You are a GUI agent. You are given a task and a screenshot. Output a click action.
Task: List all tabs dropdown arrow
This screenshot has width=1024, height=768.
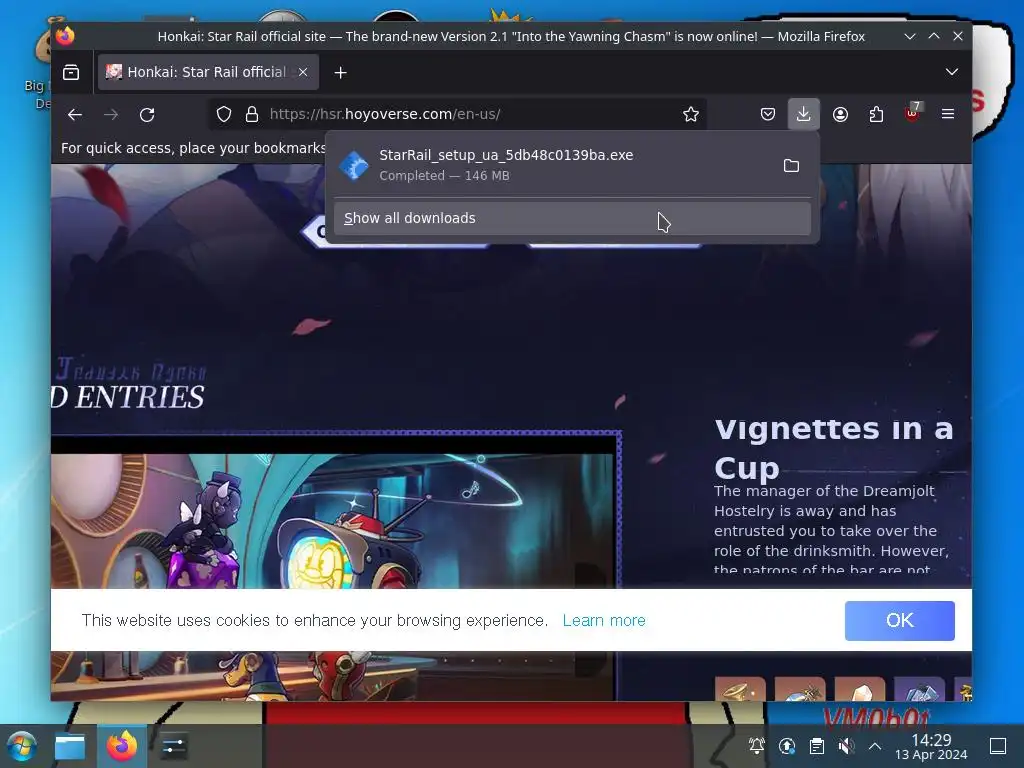click(x=952, y=72)
